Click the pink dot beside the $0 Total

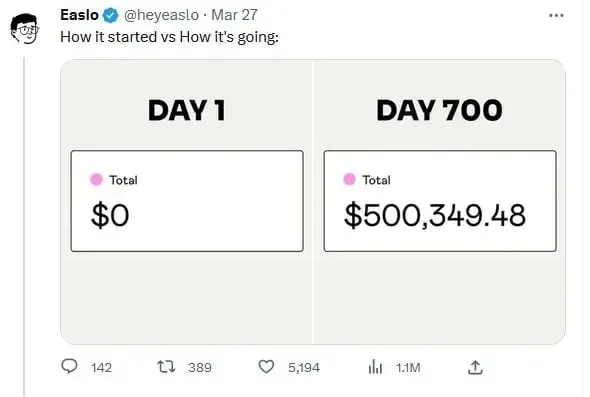[x=96, y=179]
